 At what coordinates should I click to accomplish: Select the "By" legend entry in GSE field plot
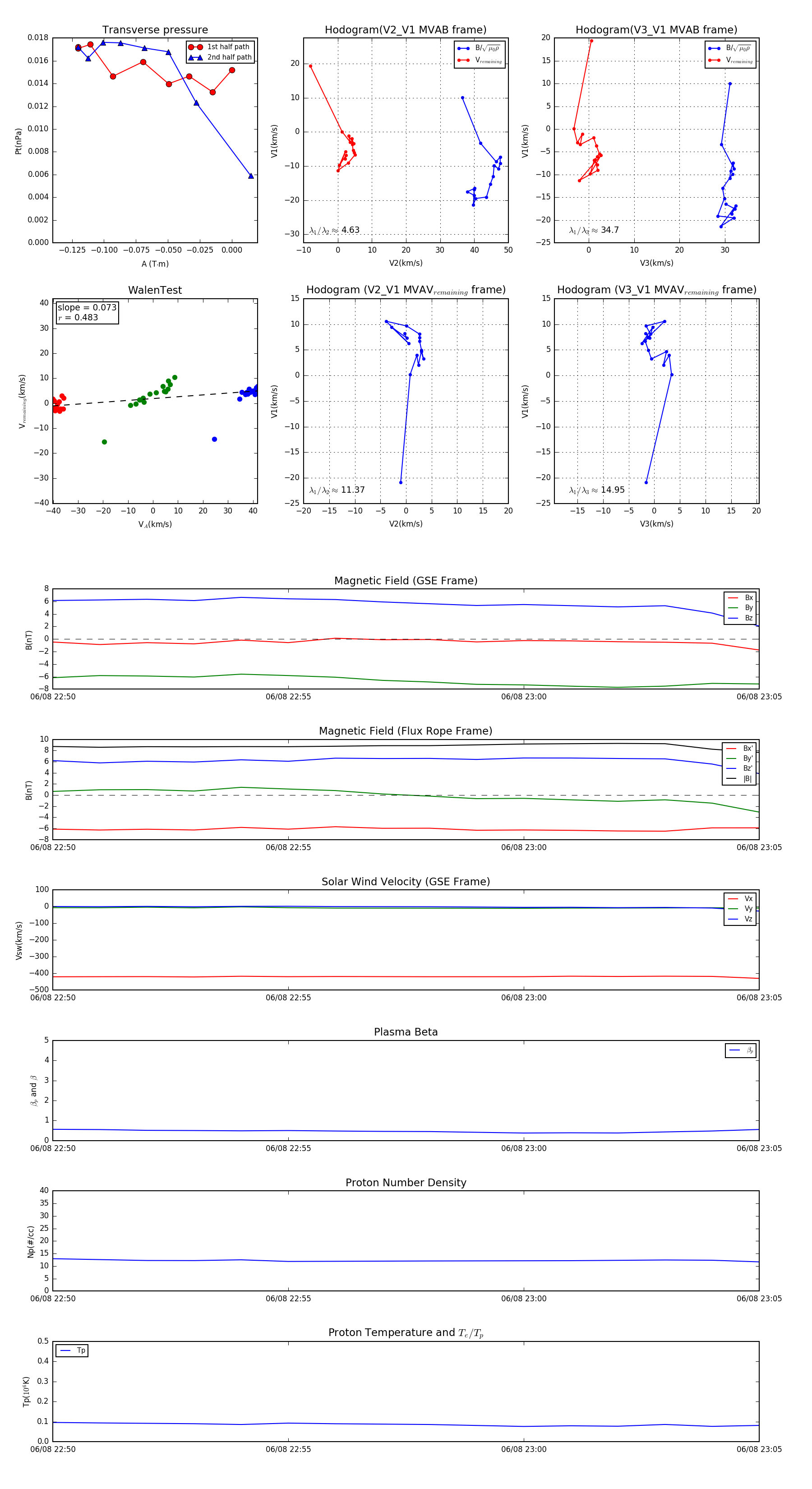(x=740, y=608)
